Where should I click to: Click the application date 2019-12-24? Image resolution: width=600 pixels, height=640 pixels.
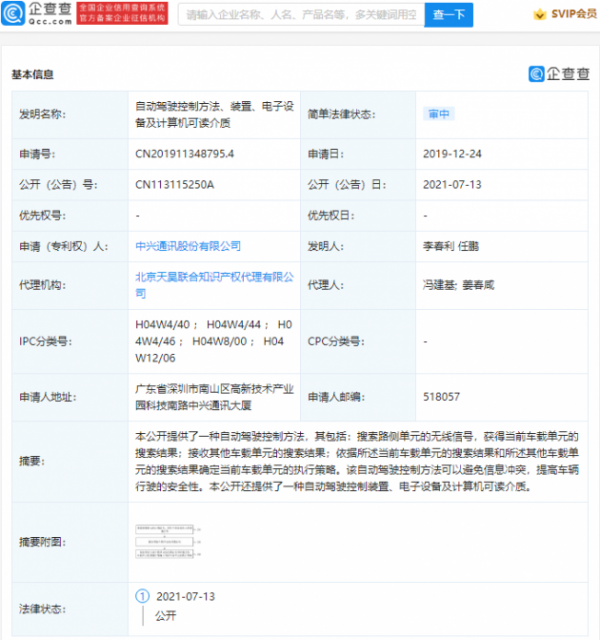click(x=452, y=154)
